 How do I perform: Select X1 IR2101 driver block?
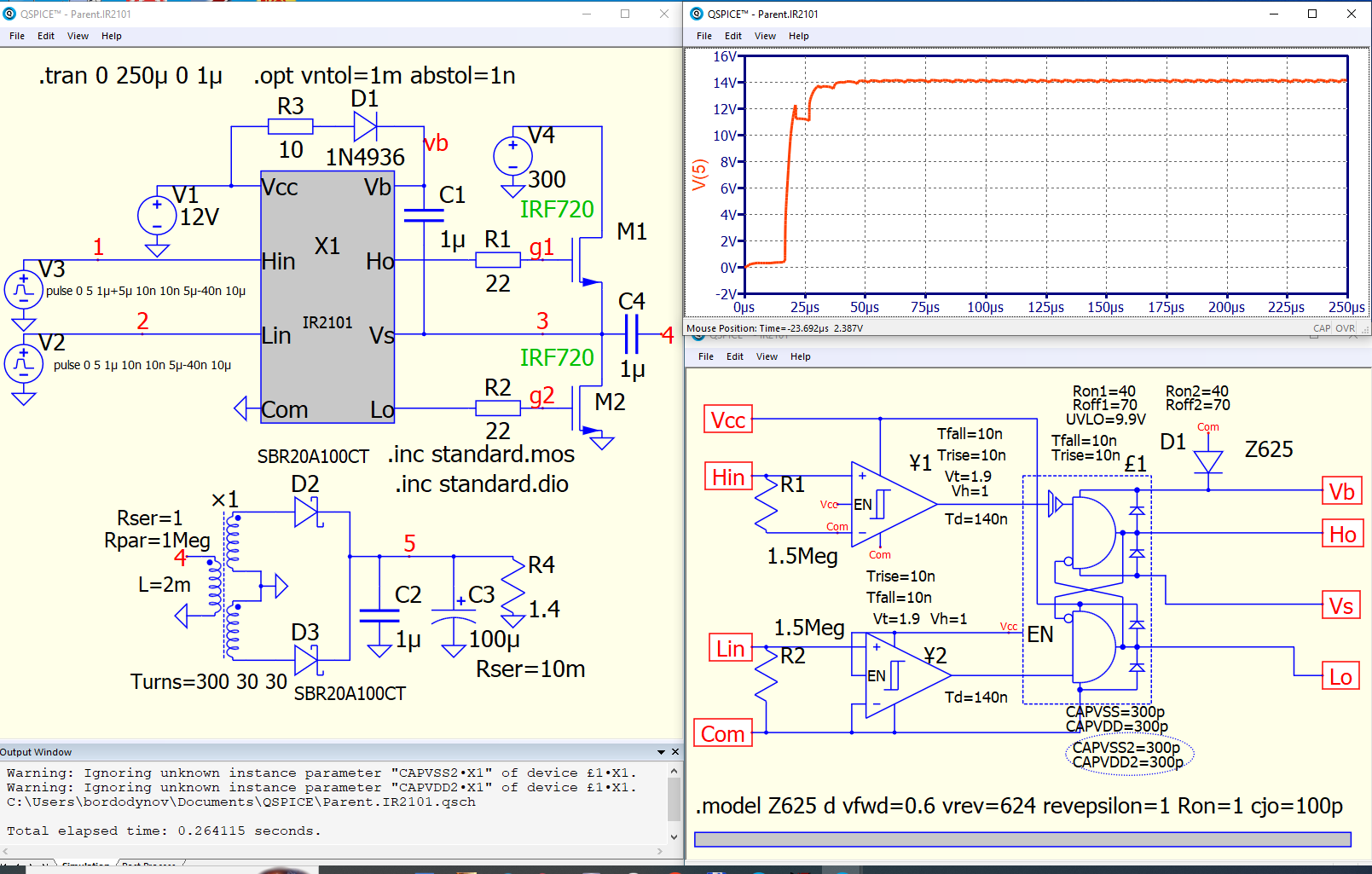(x=327, y=297)
